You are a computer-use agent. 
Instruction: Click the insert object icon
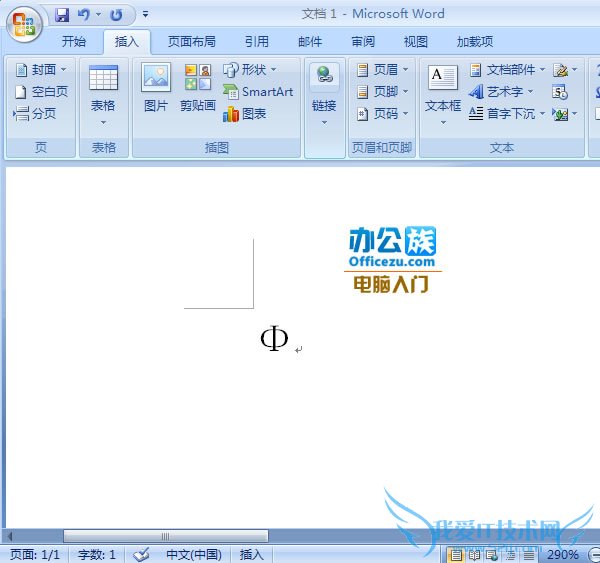coord(560,114)
